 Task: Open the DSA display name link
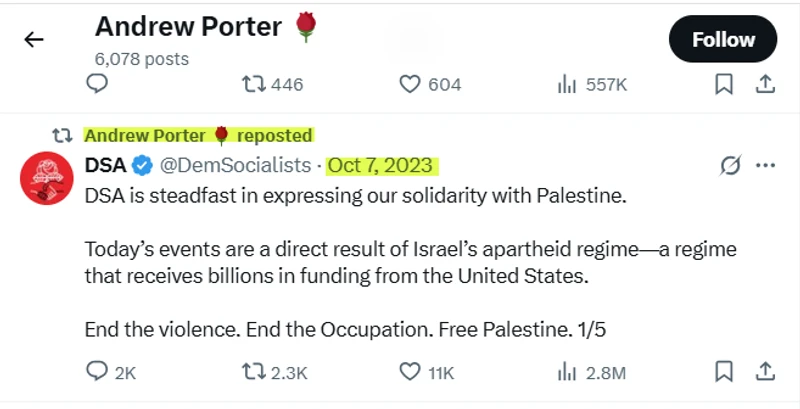[x=105, y=165]
